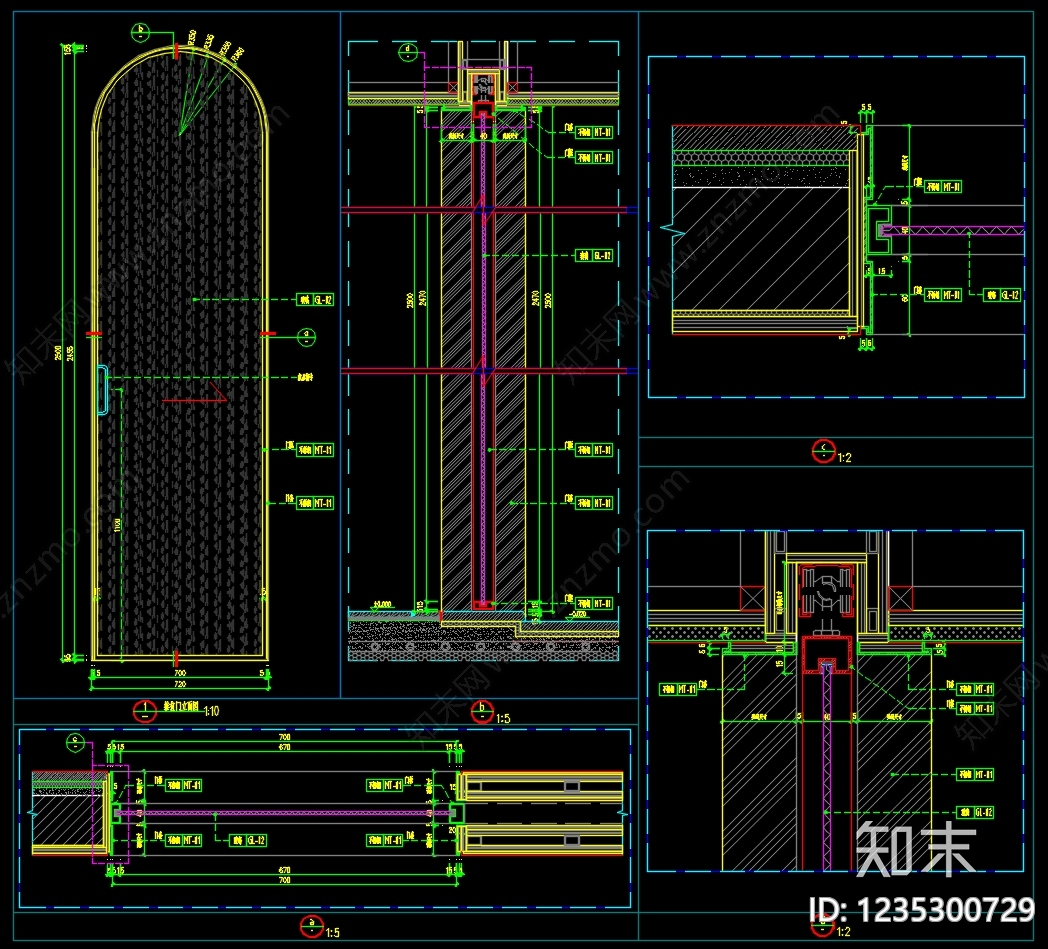Click the red circled "1" elevation title marker
The height and width of the screenshot is (949, 1048).
click(145, 711)
